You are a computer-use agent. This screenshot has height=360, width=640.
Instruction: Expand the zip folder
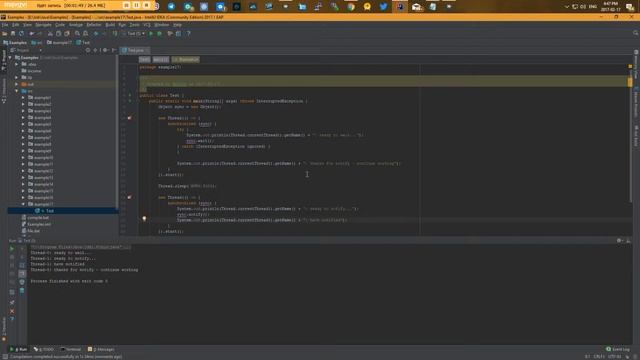click(17, 78)
